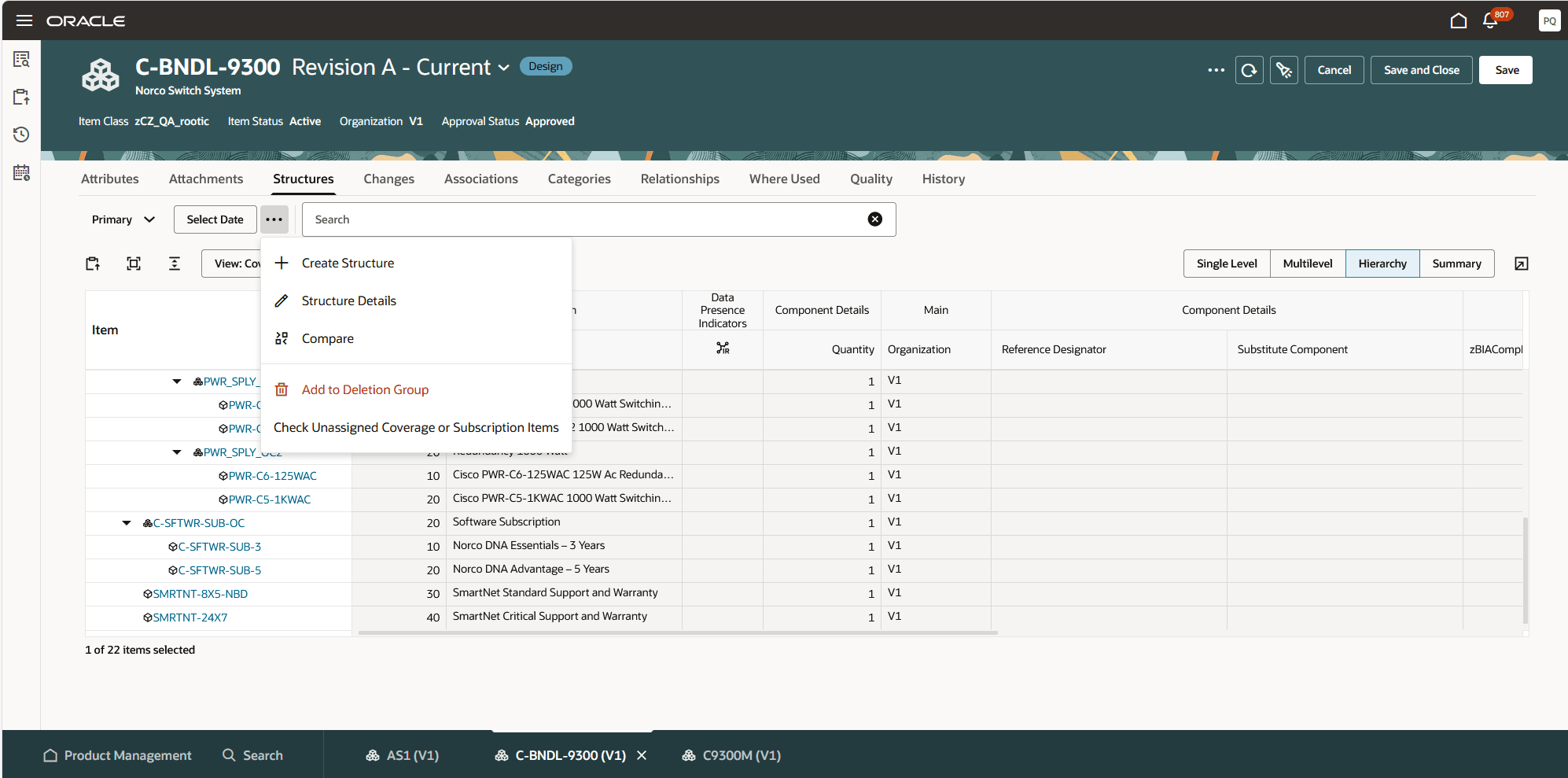Click the Select Date button
This screenshot has height=778, width=1568.
pos(215,219)
